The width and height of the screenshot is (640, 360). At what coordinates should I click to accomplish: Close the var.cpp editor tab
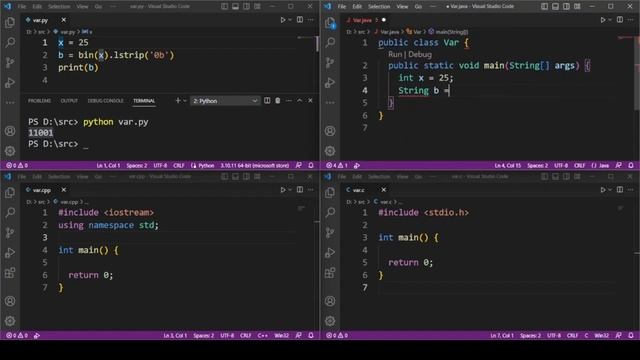click(x=64, y=190)
